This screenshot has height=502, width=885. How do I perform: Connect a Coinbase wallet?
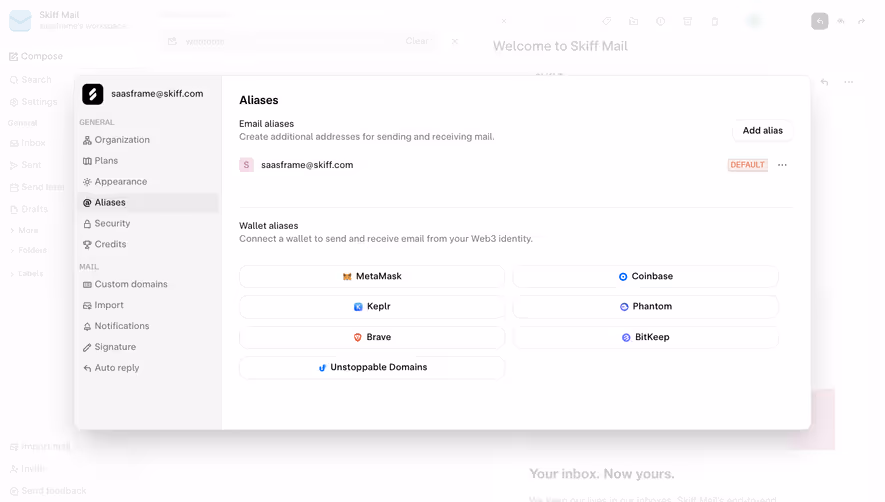pos(646,276)
